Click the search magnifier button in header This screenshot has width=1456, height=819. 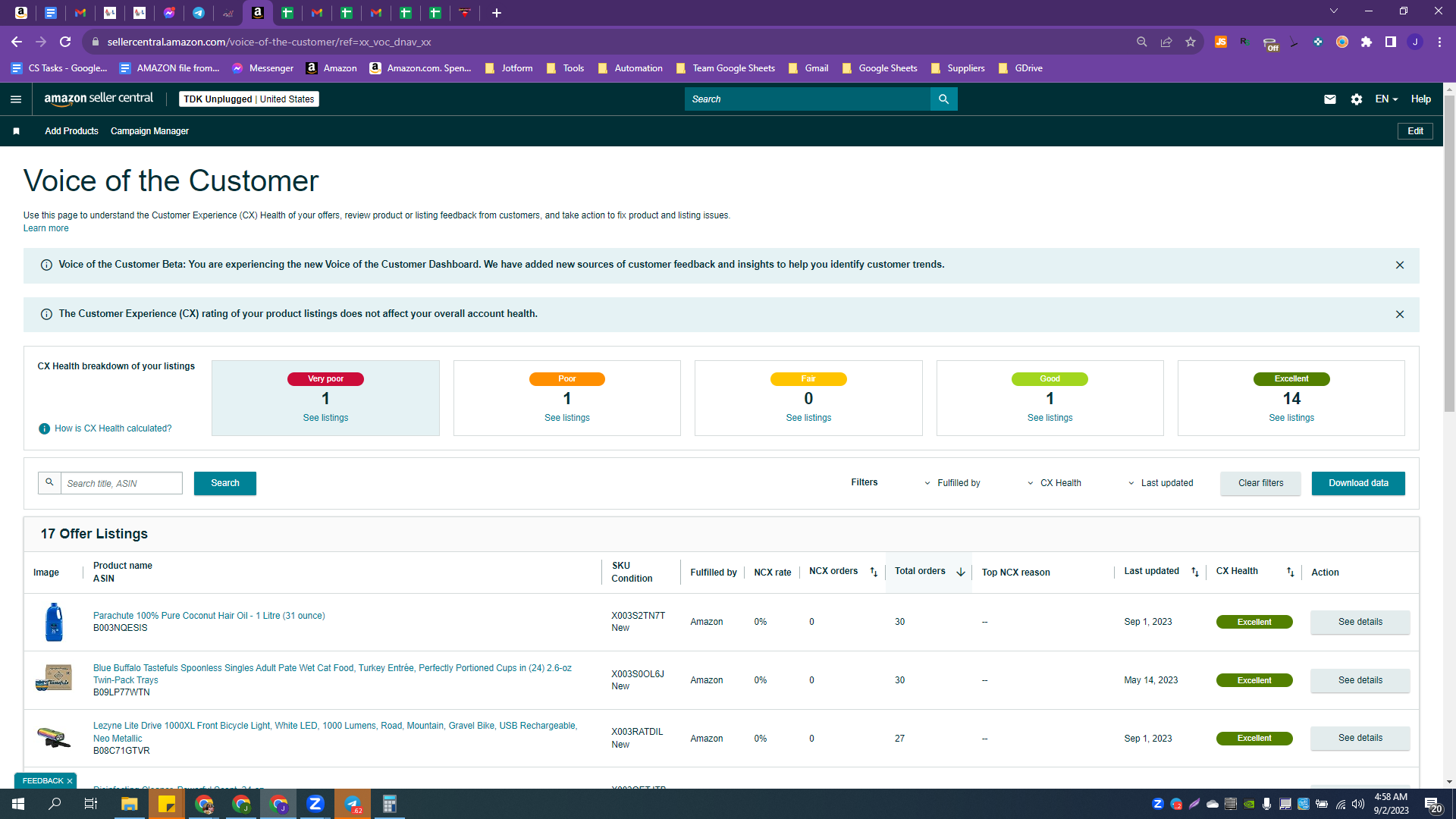[x=943, y=99]
